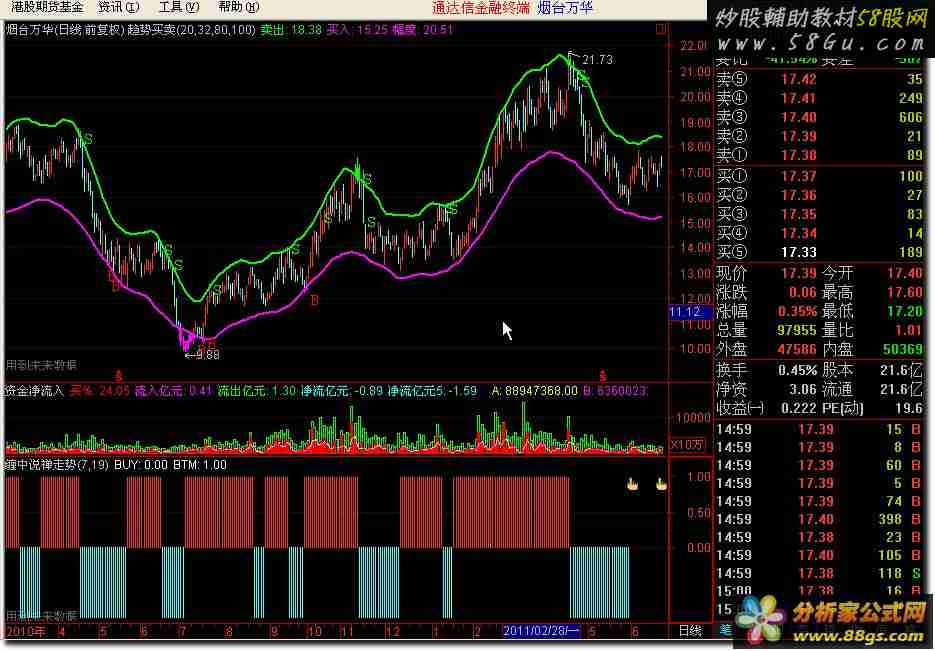Select the 卖① 17.38 ask row
This screenshot has height=651, width=935.
click(x=819, y=155)
